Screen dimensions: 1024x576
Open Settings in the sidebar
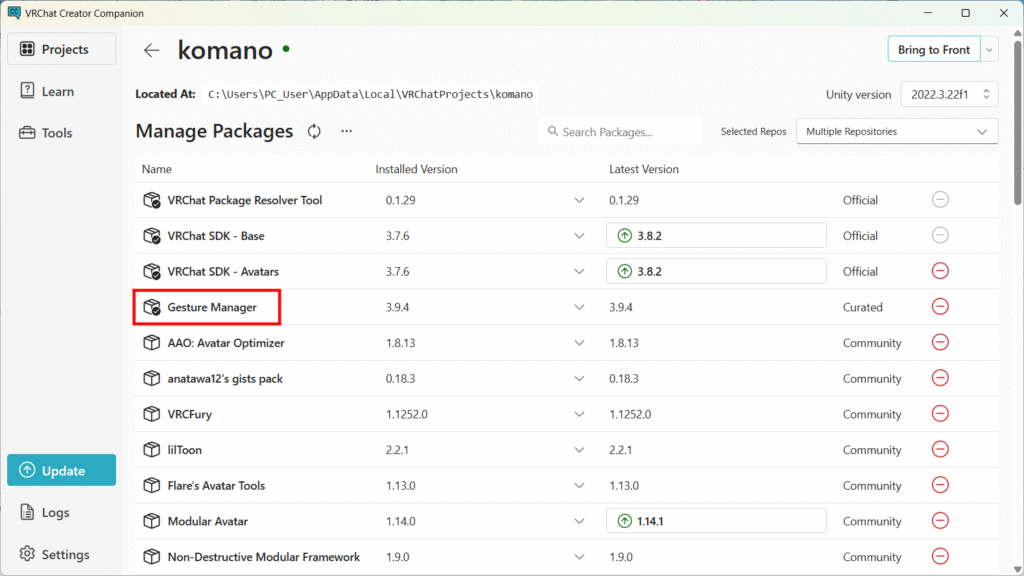(65, 554)
